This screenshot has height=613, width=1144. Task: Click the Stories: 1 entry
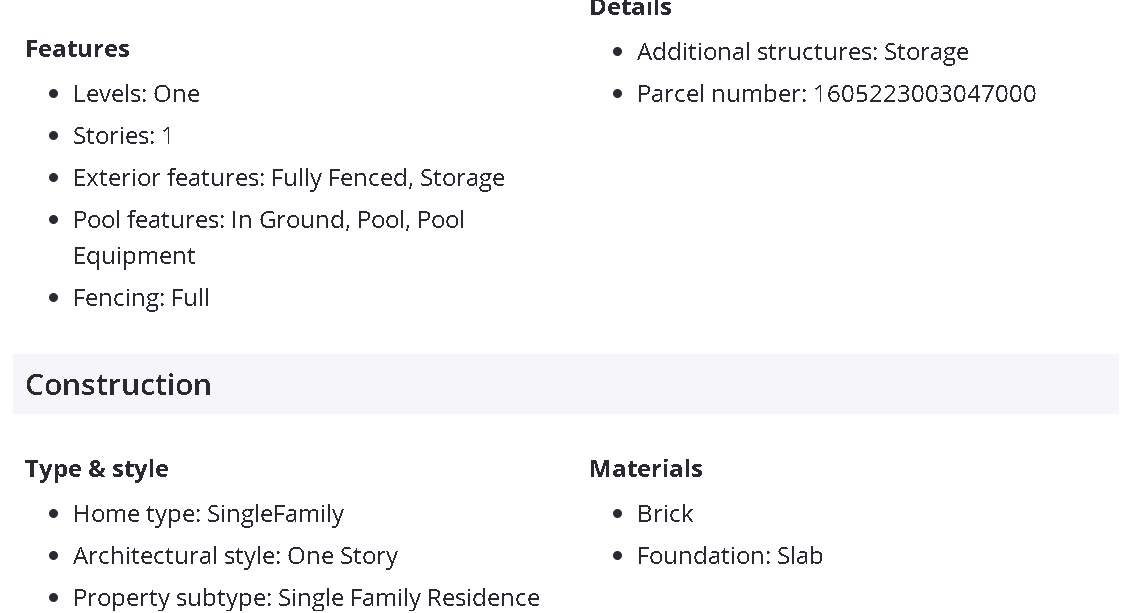[x=122, y=136]
